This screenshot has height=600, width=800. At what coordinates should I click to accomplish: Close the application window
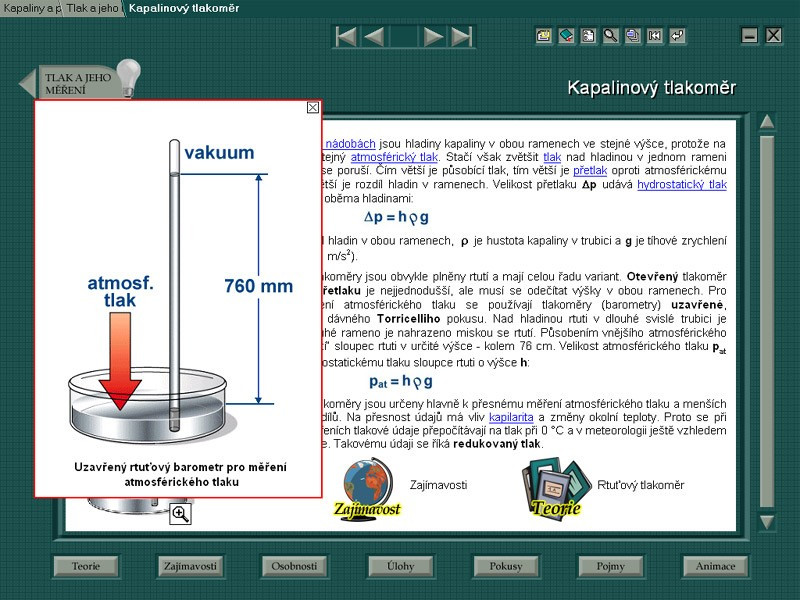774,35
